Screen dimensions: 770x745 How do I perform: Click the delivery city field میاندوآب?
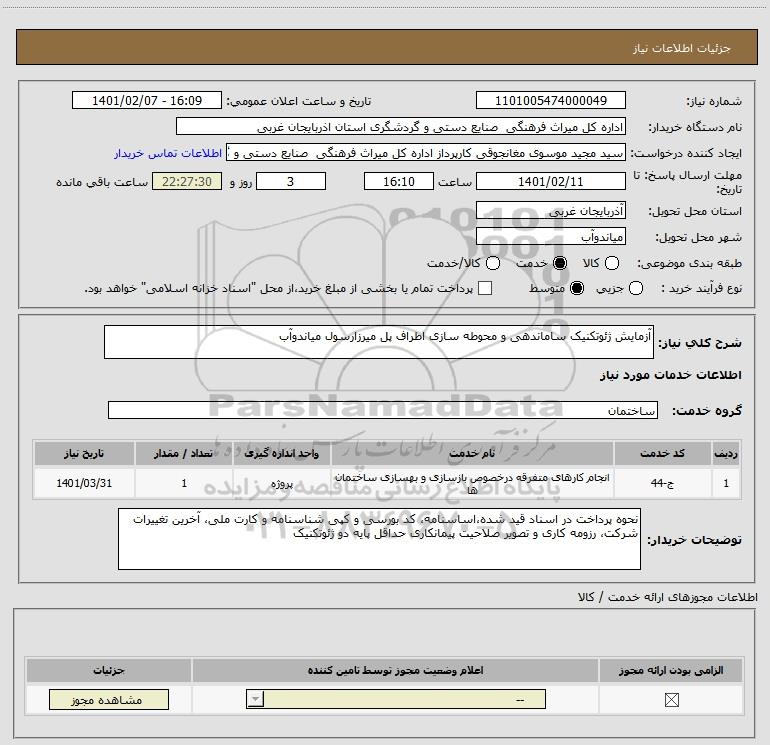click(550, 237)
